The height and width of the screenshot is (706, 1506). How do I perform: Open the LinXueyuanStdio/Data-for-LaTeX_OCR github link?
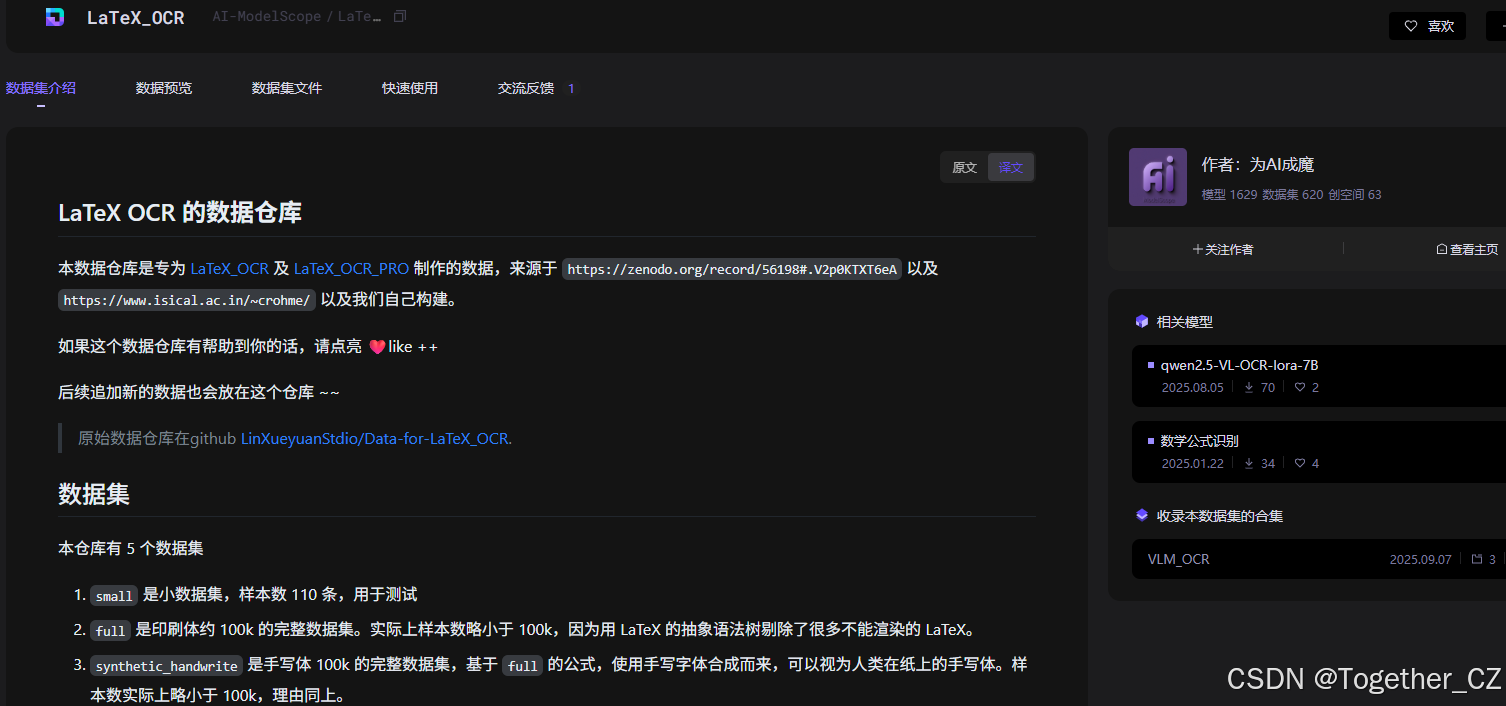coord(374,438)
